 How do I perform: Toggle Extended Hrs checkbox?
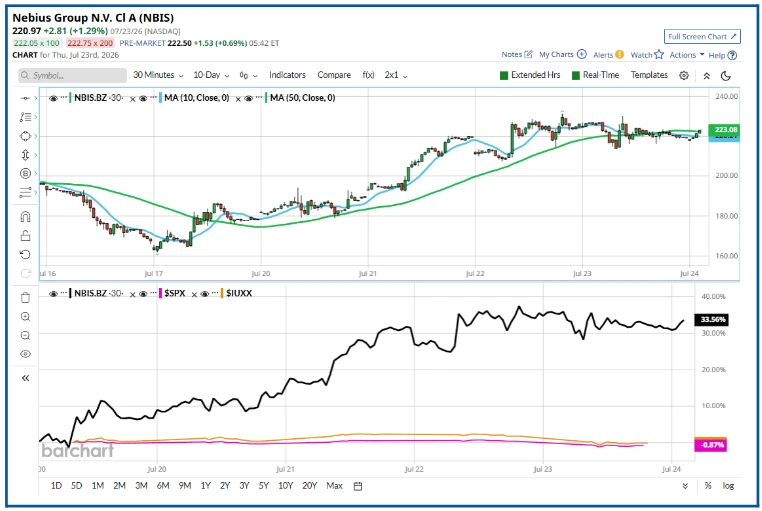(504, 75)
